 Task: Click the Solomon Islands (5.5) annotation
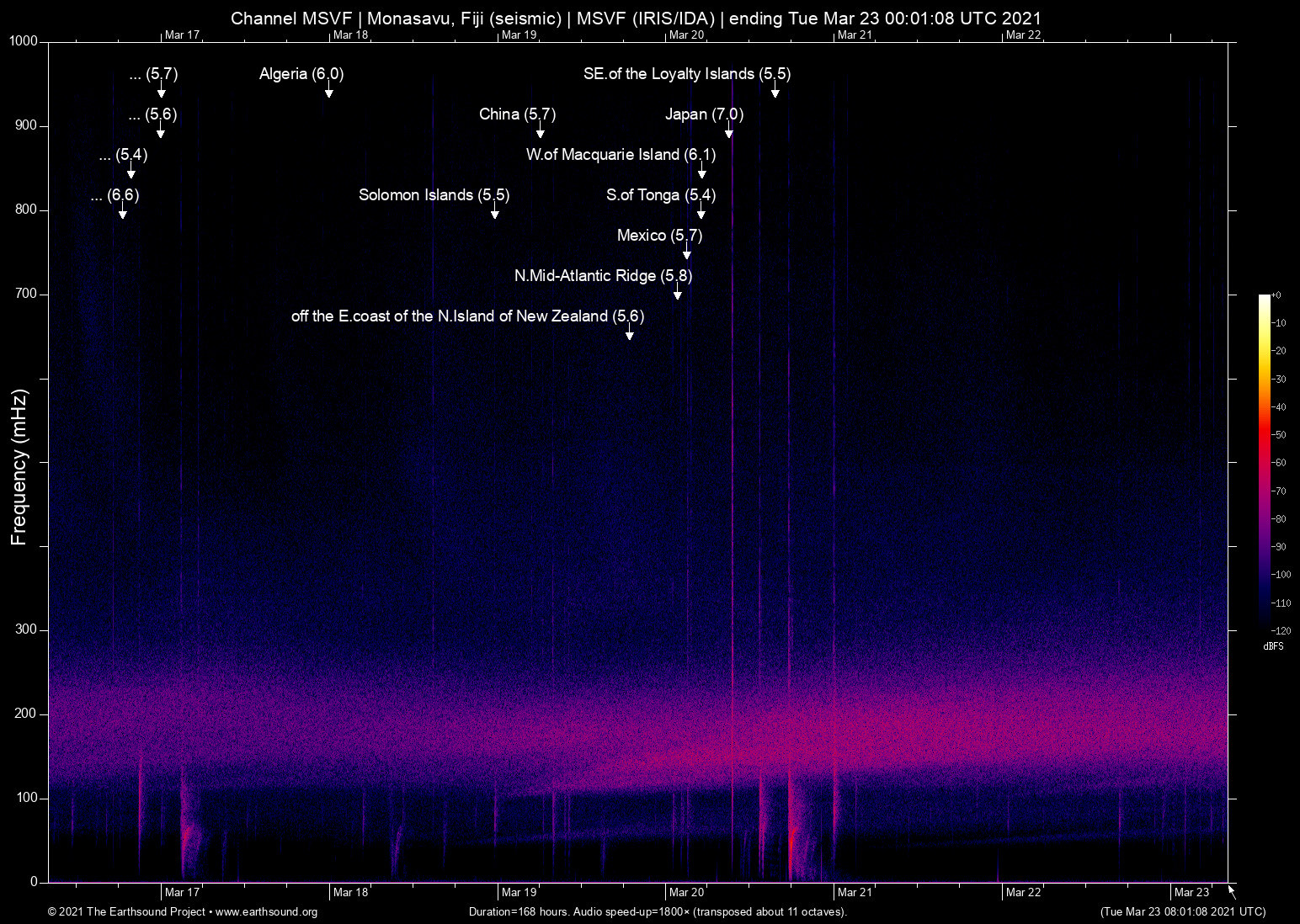click(x=434, y=194)
